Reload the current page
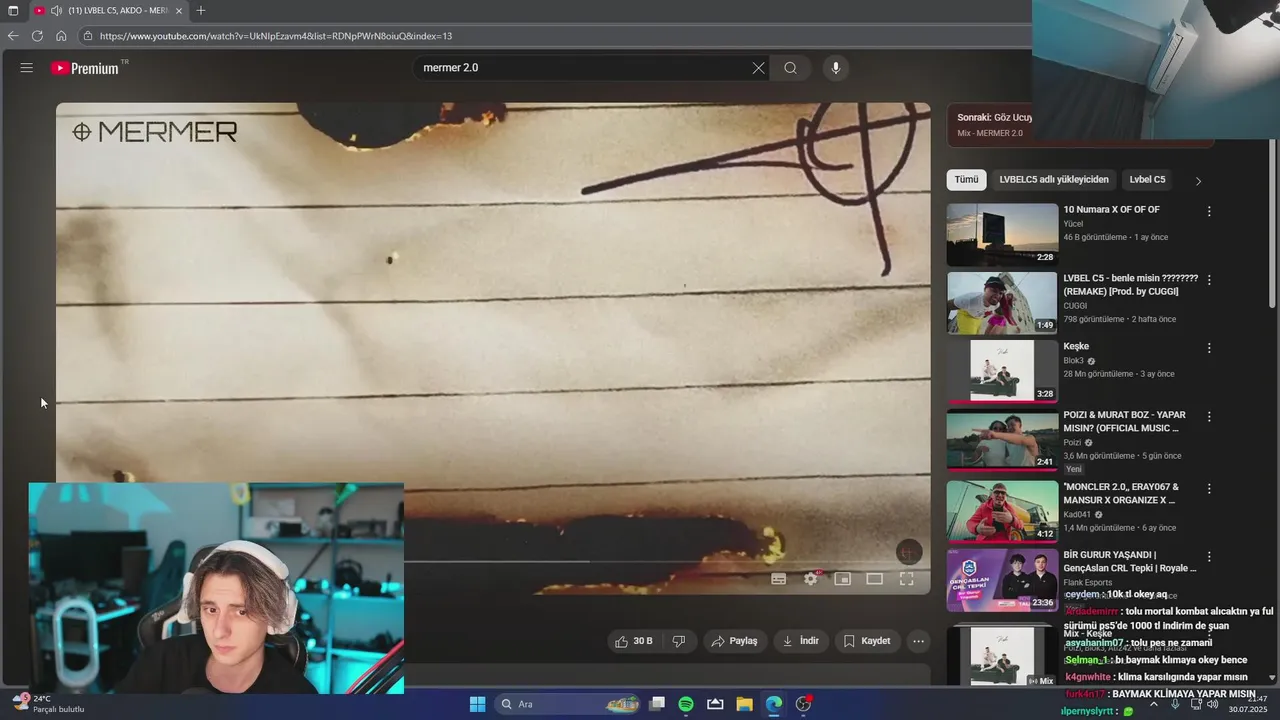The height and width of the screenshot is (720, 1280). coord(37,36)
